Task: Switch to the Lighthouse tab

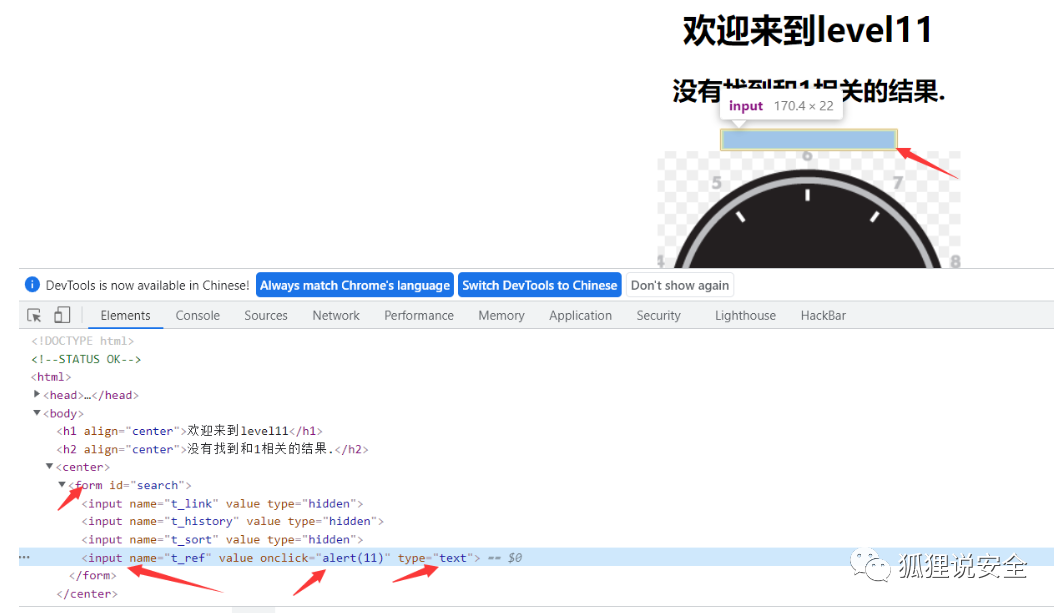Action: coord(744,315)
